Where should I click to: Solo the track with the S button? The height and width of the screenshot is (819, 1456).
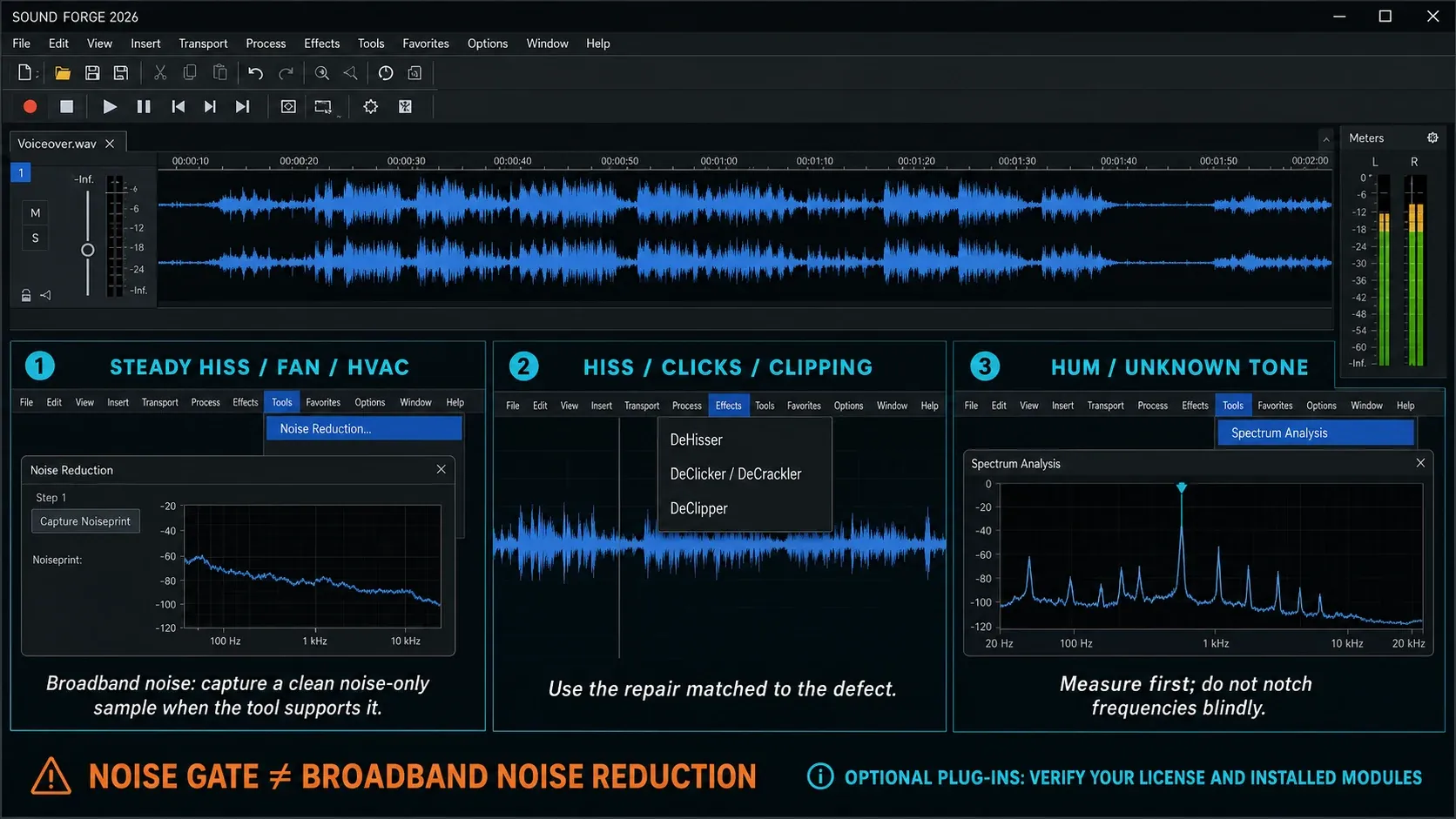35,238
